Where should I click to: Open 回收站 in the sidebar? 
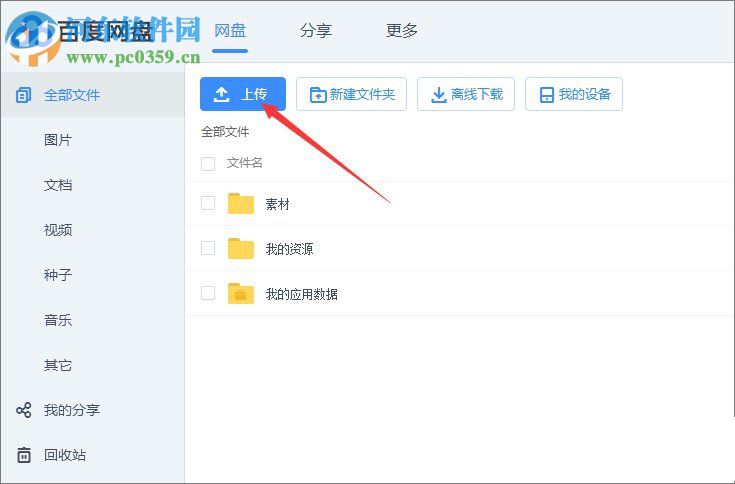[65, 455]
